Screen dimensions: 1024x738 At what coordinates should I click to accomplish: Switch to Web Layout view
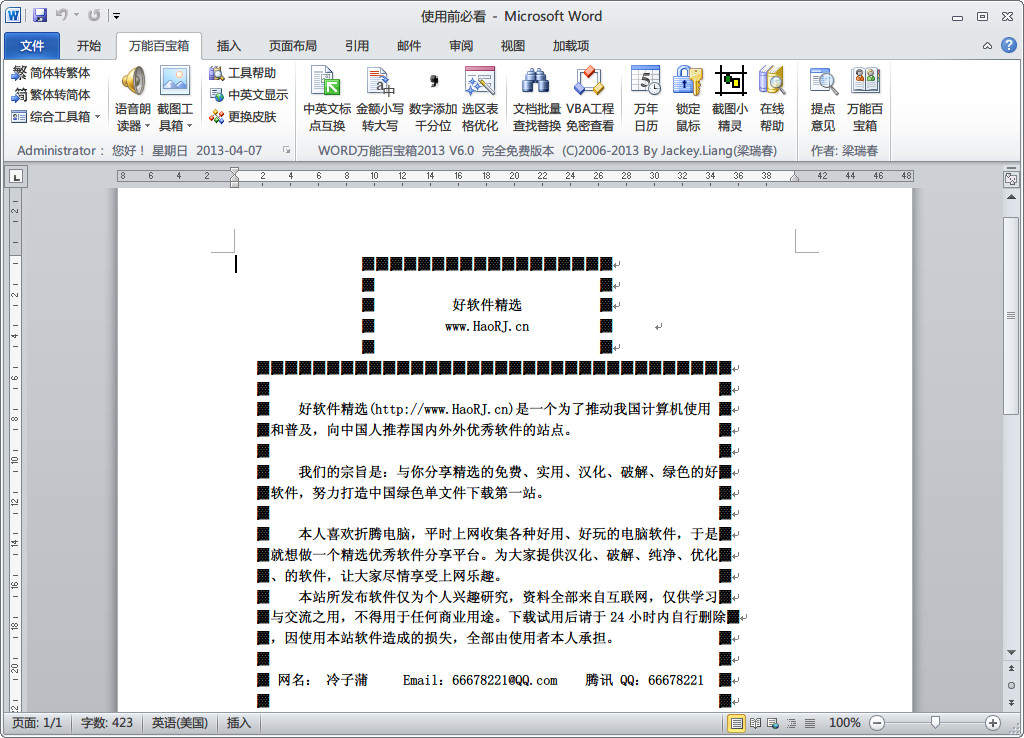click(773, 723)
